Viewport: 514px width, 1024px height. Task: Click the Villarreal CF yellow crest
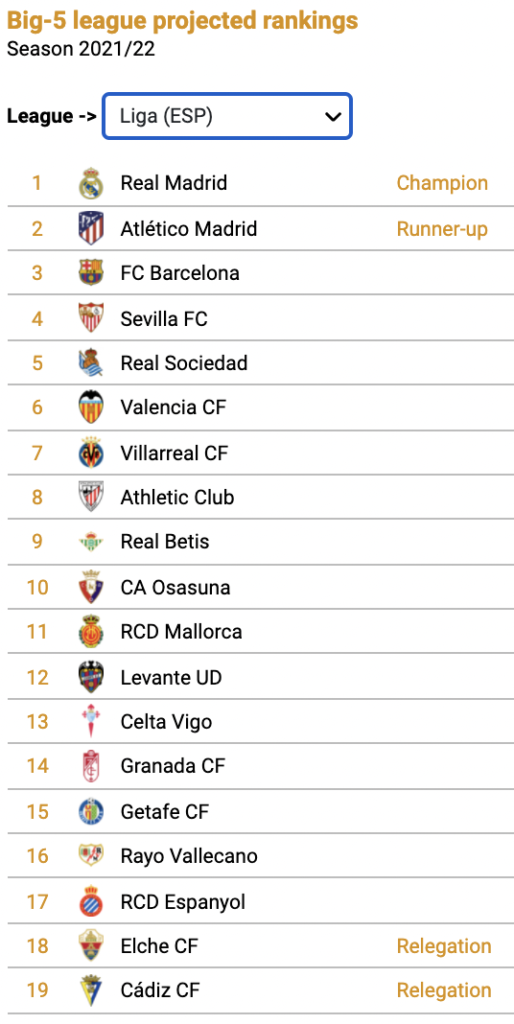(91, 453)
